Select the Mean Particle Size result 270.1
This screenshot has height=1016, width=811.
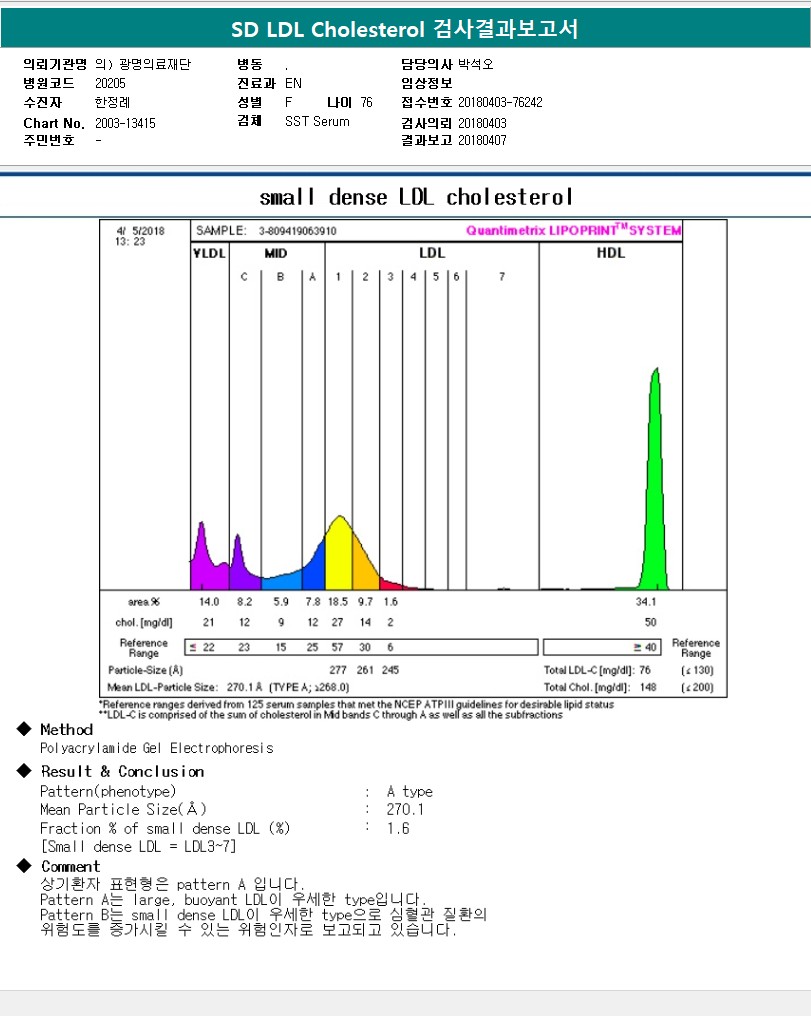click(x=405, y=810)
